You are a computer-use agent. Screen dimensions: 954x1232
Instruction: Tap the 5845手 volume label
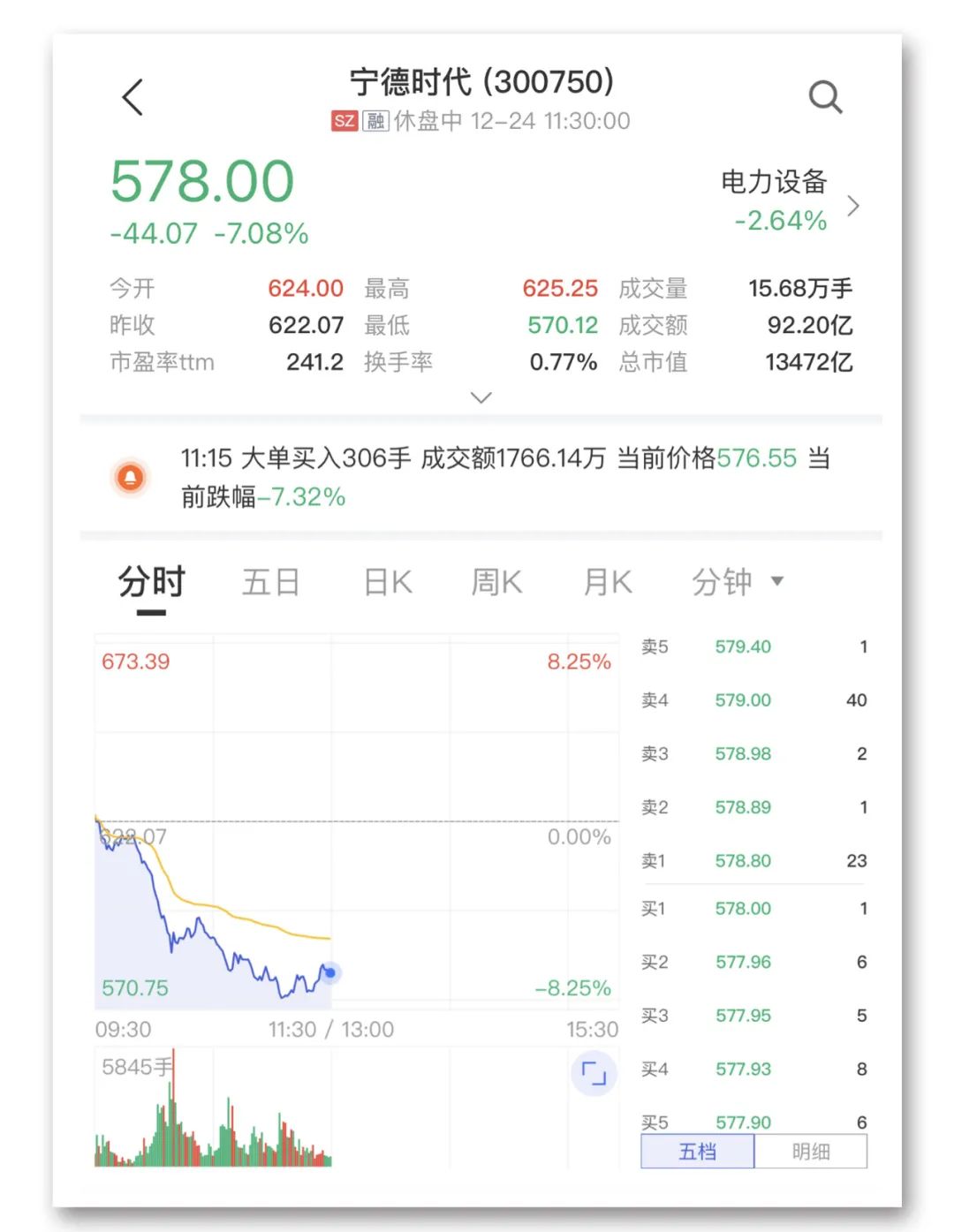click(137, 1067)
